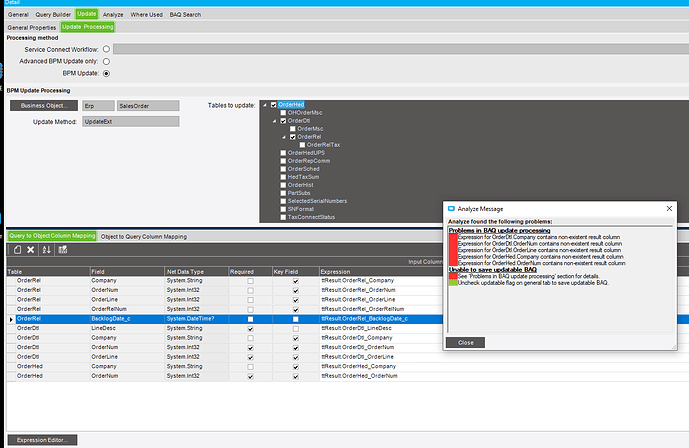Switch to the Update tab

coord(87,14)
